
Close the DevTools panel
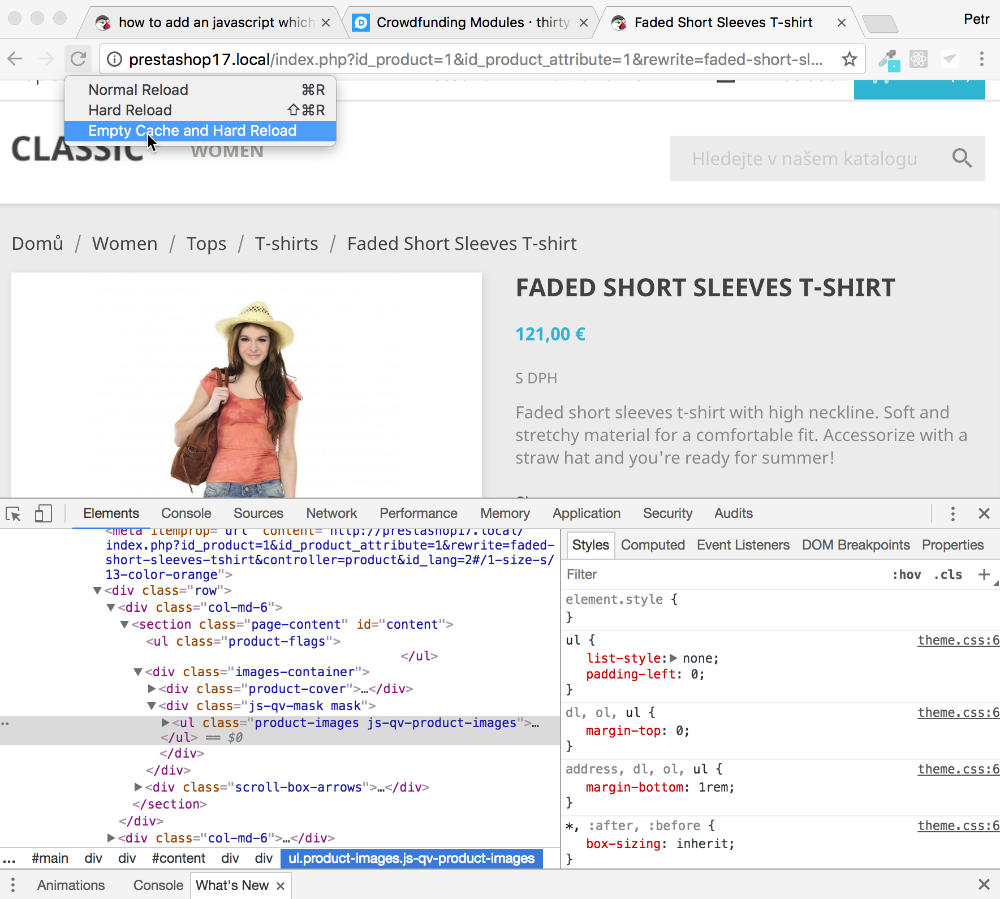pos(984,513)
